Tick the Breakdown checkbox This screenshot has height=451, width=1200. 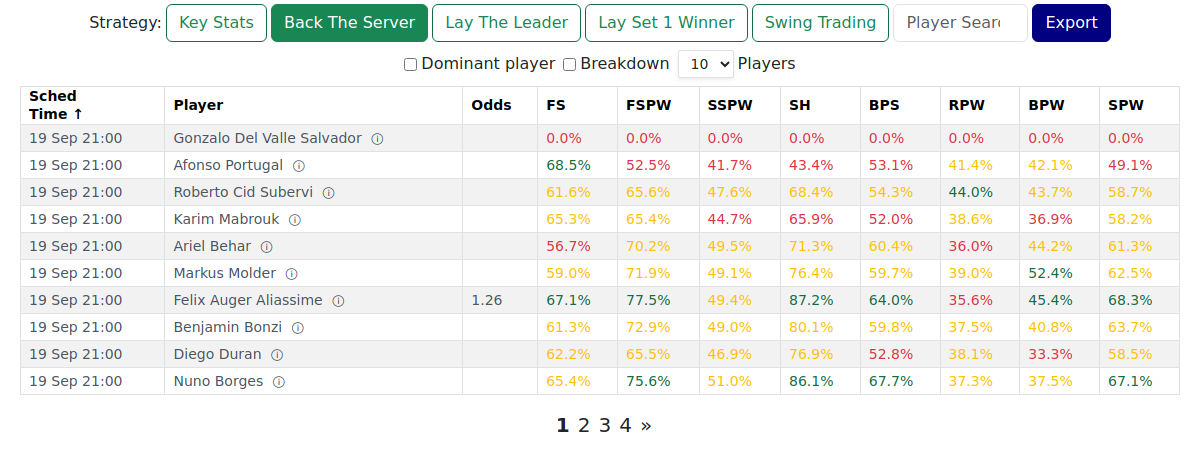tap(569, 64)
